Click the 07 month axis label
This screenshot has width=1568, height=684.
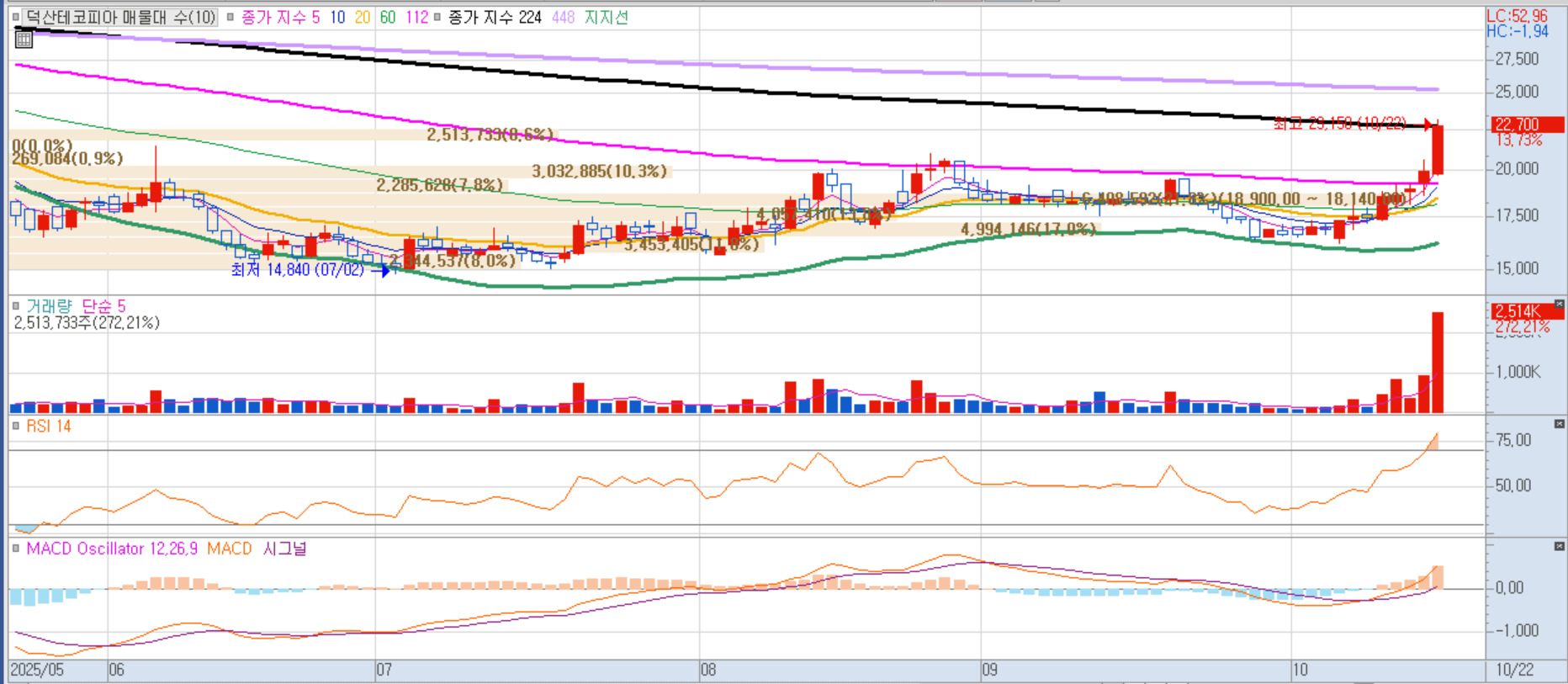384,670
